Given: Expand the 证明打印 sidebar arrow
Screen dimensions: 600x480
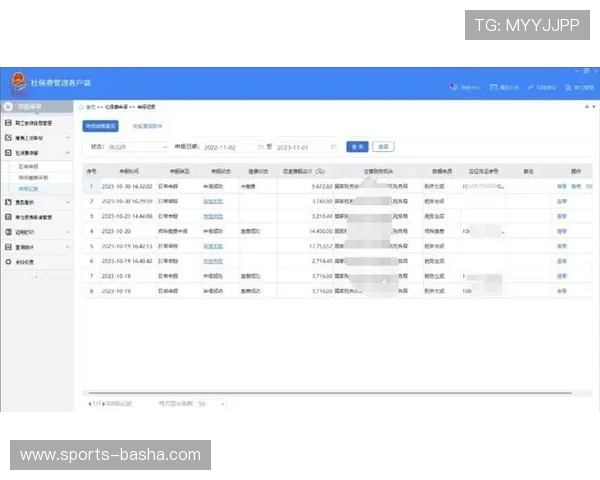Looking at the screenshot, I should [67, 232].
